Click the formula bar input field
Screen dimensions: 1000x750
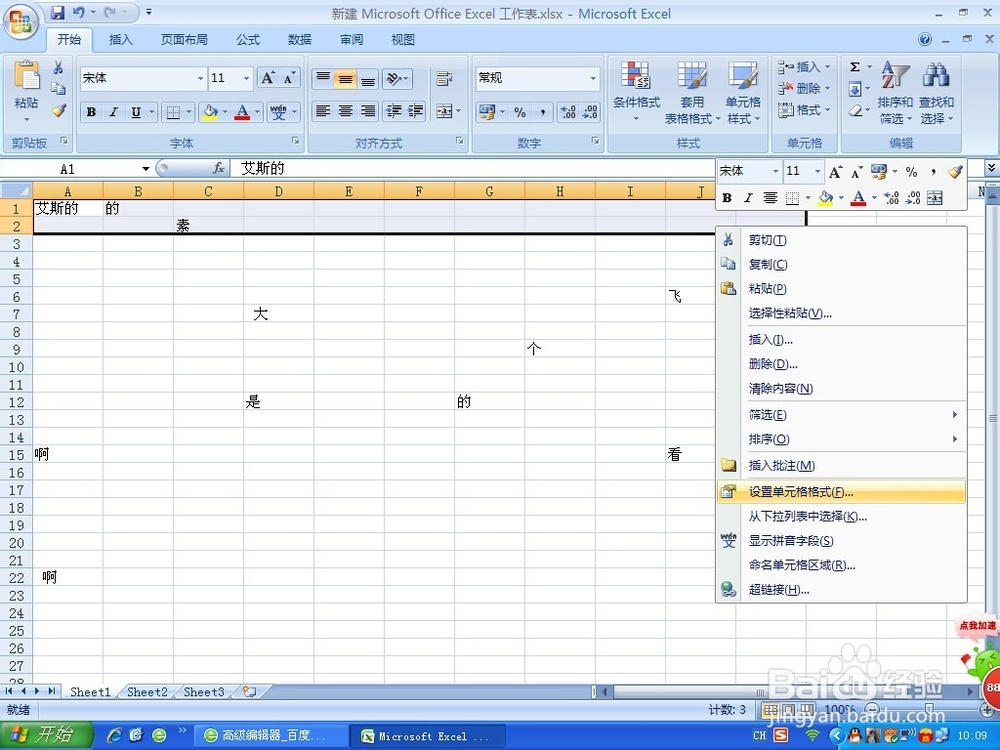[x=472, y=168]
